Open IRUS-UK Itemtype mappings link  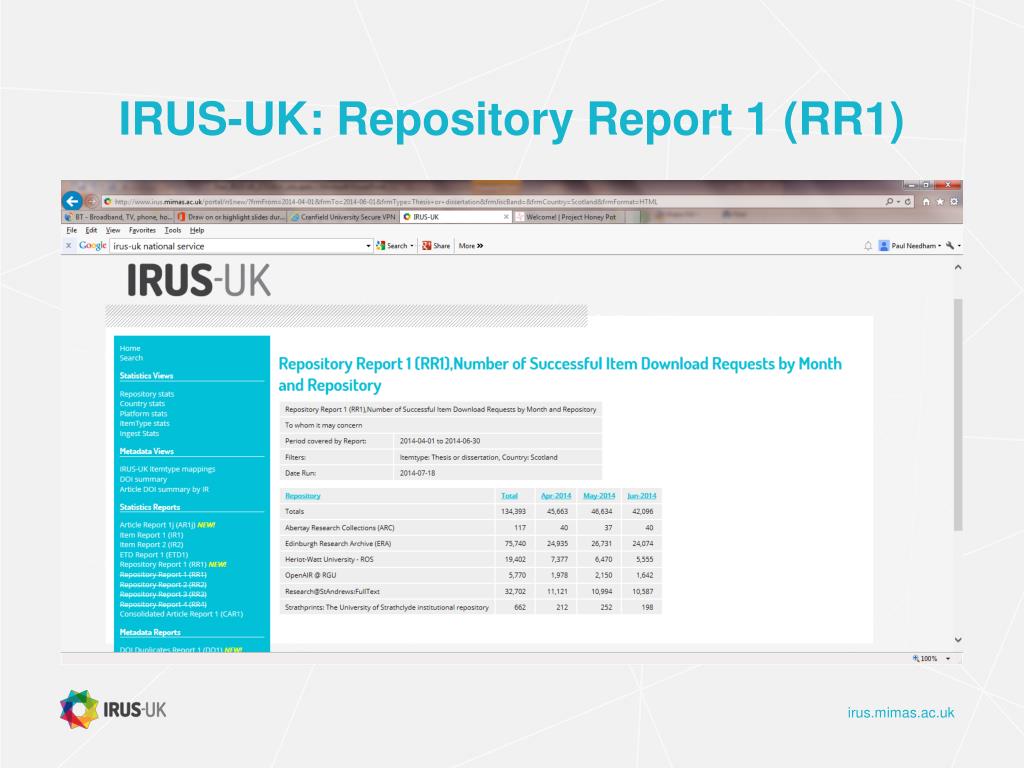pos(167,469)
